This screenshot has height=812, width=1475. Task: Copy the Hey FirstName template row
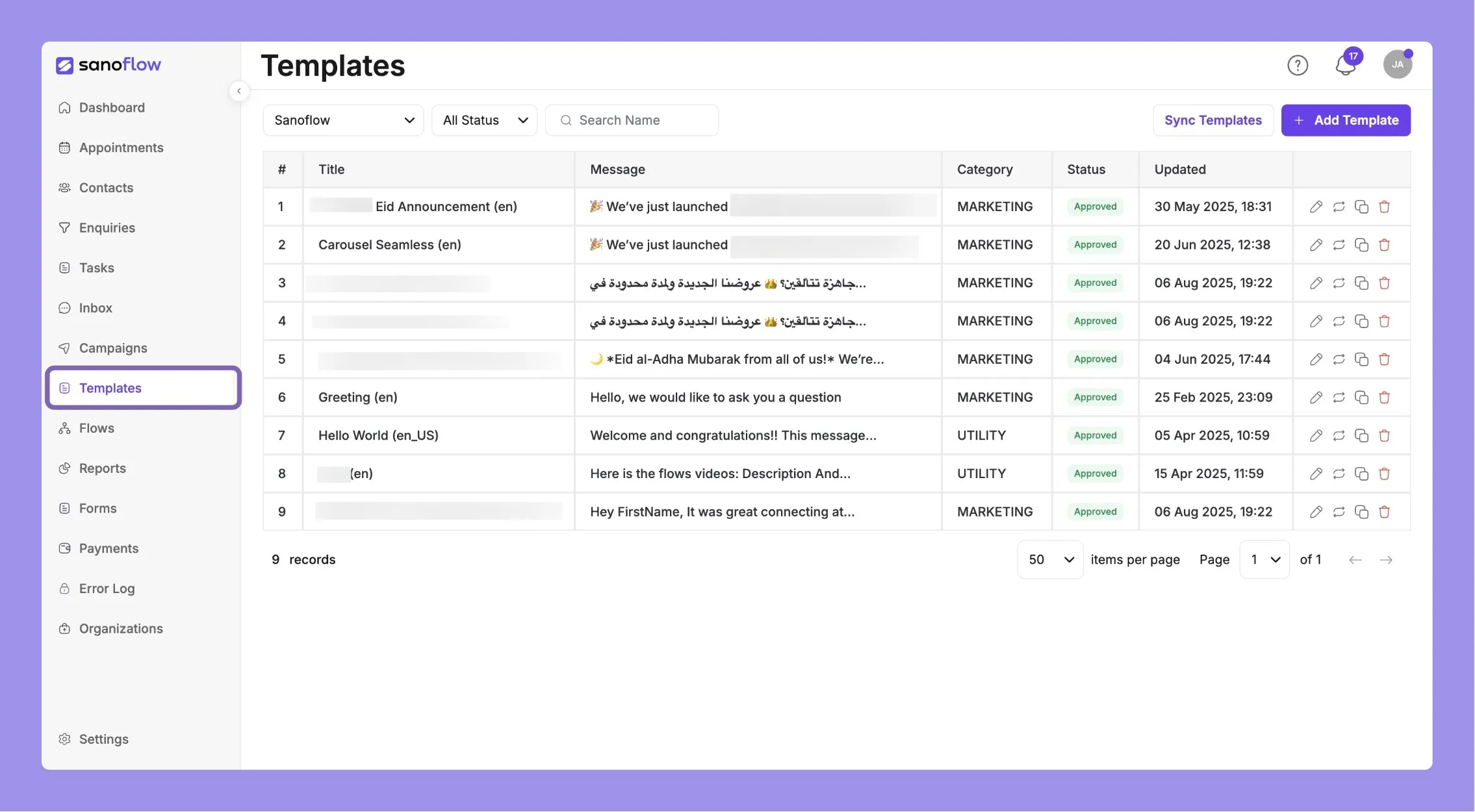click(x=1361, y=512)
